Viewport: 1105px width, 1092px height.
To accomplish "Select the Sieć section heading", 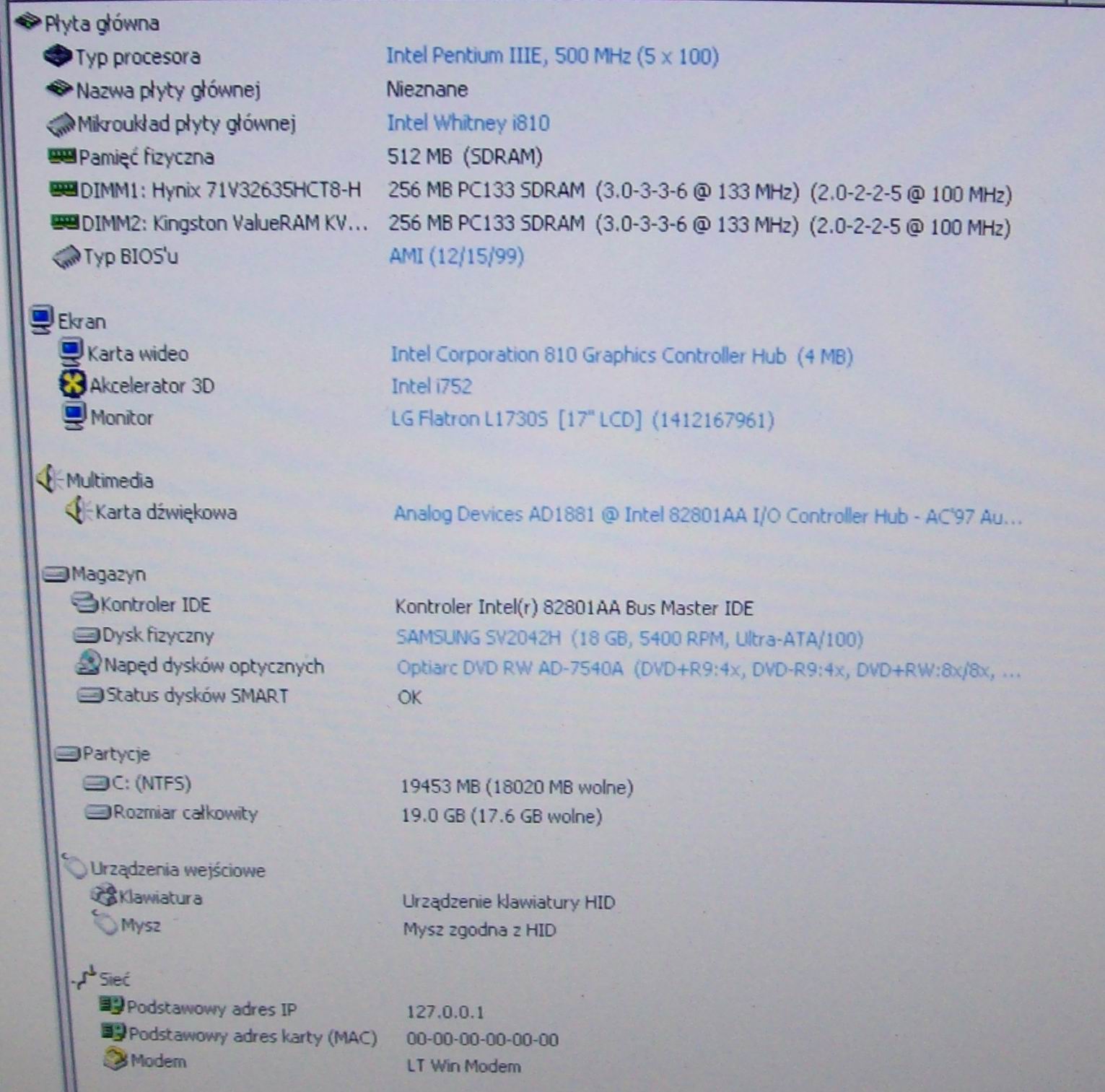I will click(x=115, y=979).
